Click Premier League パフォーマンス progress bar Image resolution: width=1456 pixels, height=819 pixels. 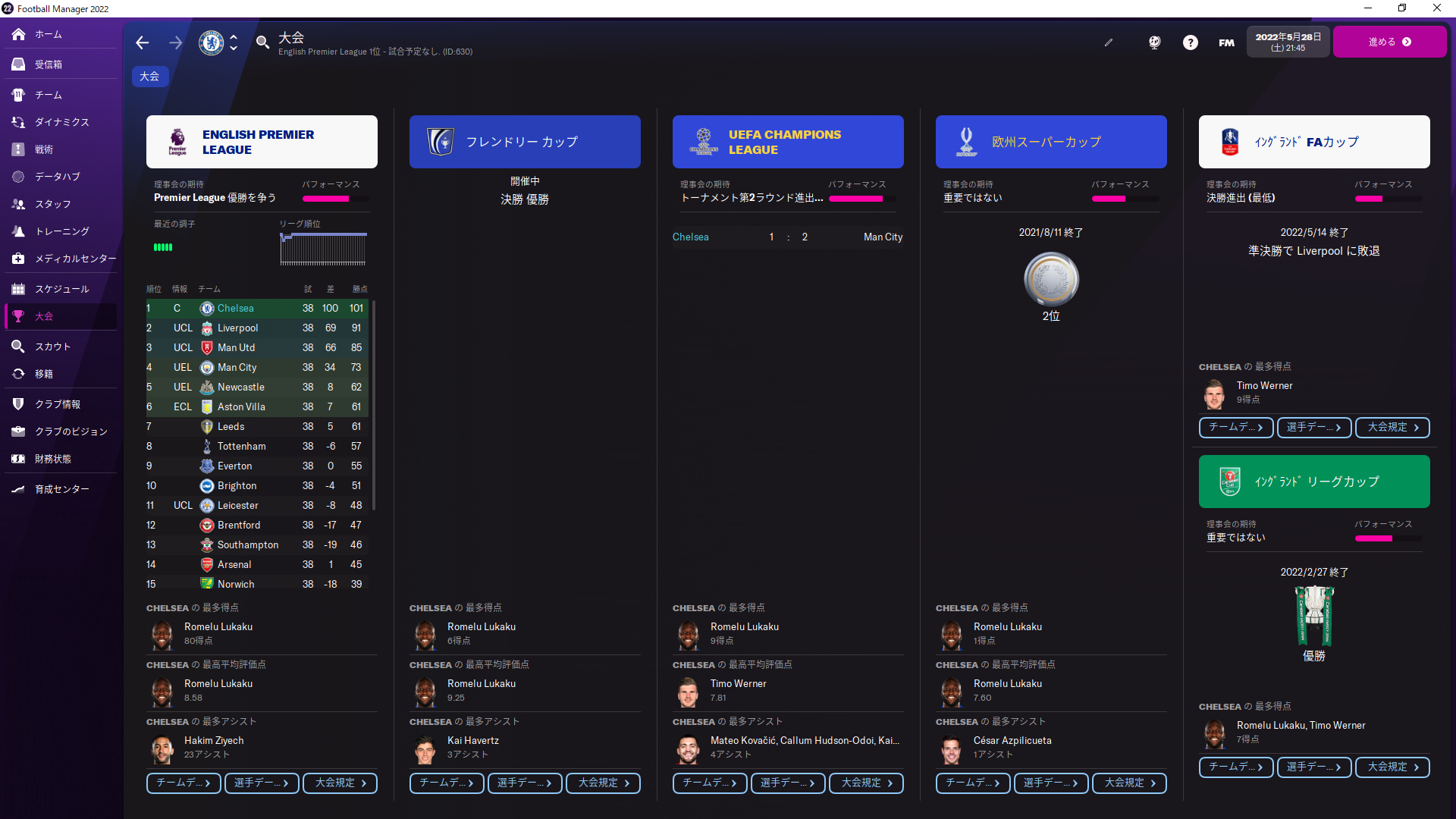pos(336,199)
